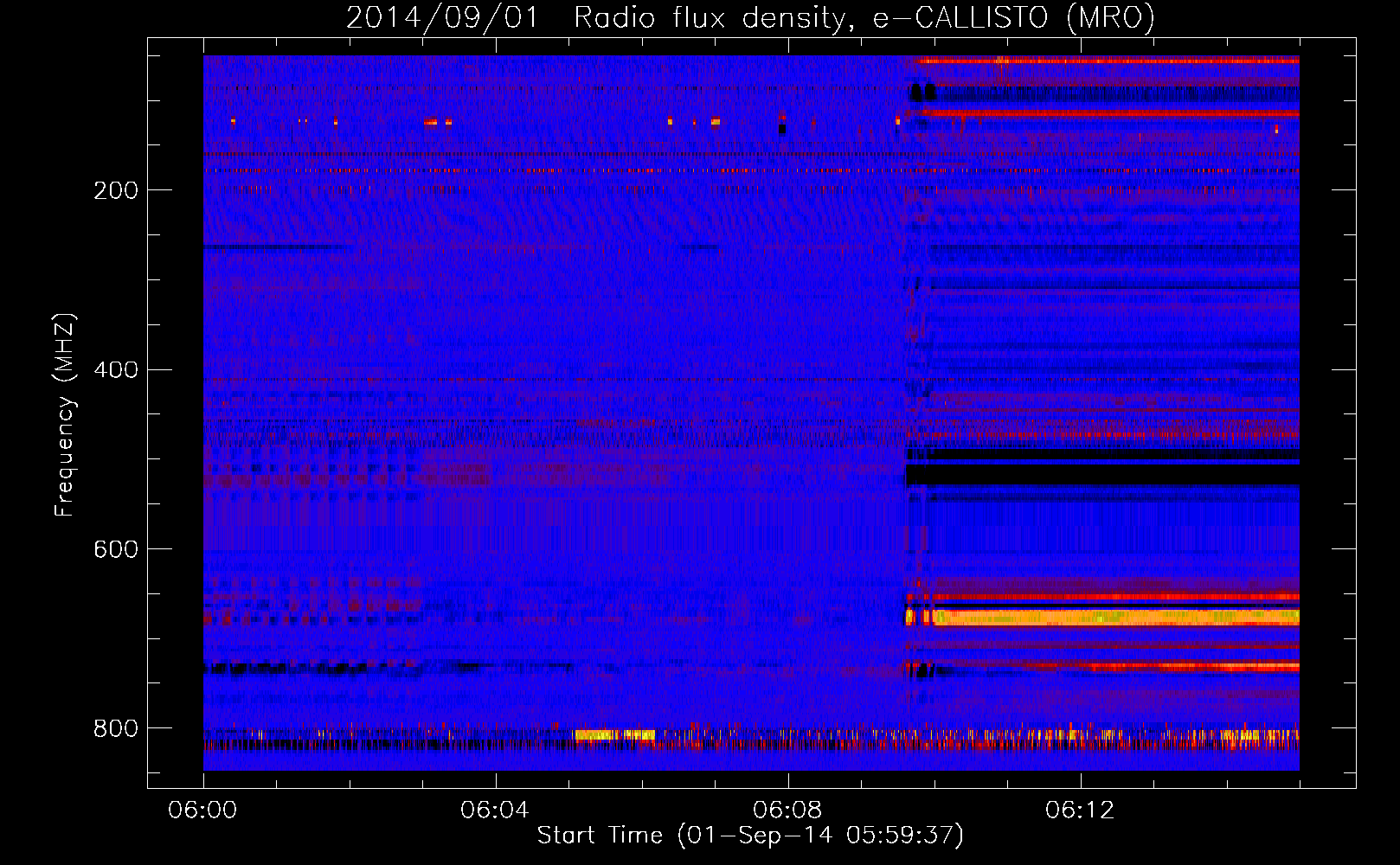Click the thick black band near 520 MHz

1102,475
